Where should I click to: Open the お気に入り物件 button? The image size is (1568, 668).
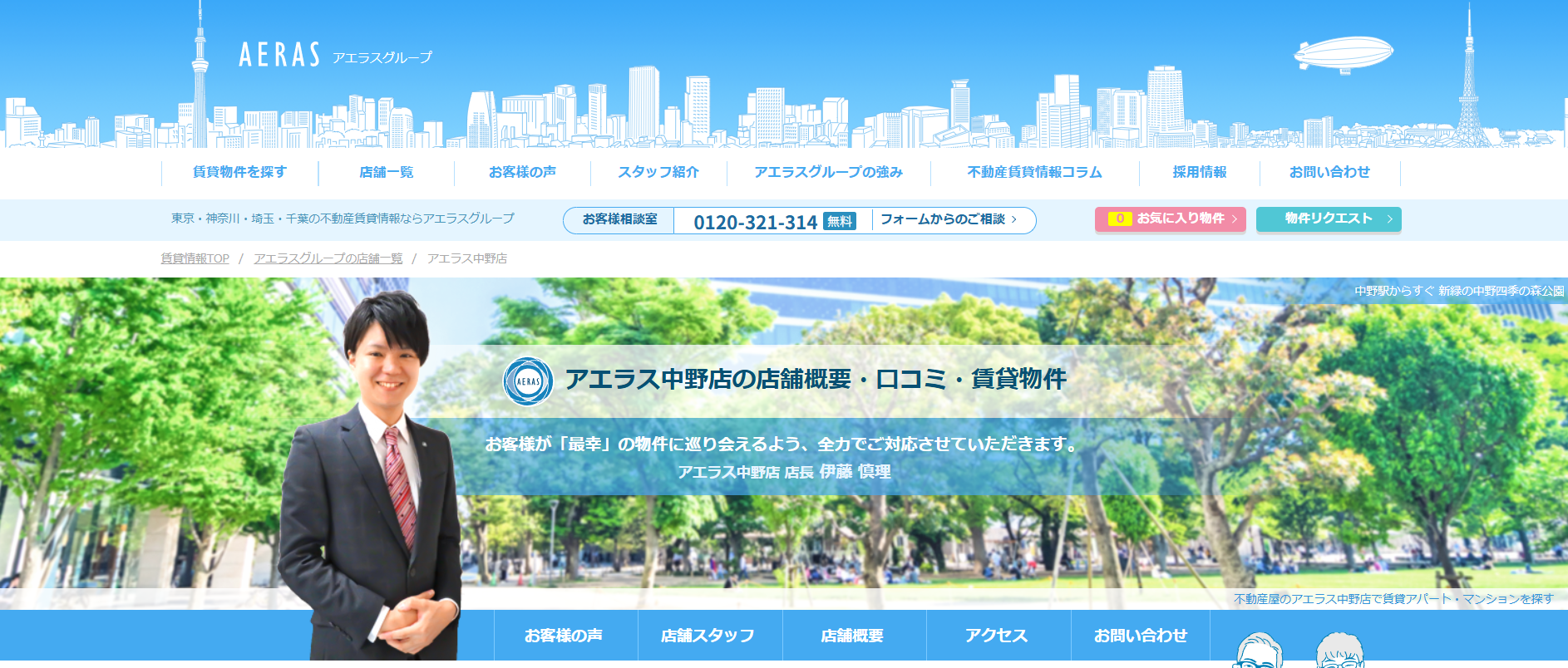coord(1179,219)
